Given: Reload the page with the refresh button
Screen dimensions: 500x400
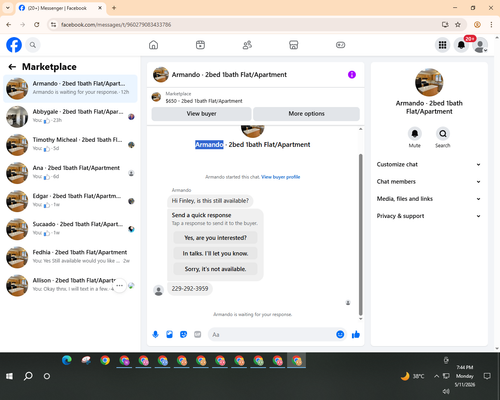Looking at the screenshot, I should [x=37, y=25].
